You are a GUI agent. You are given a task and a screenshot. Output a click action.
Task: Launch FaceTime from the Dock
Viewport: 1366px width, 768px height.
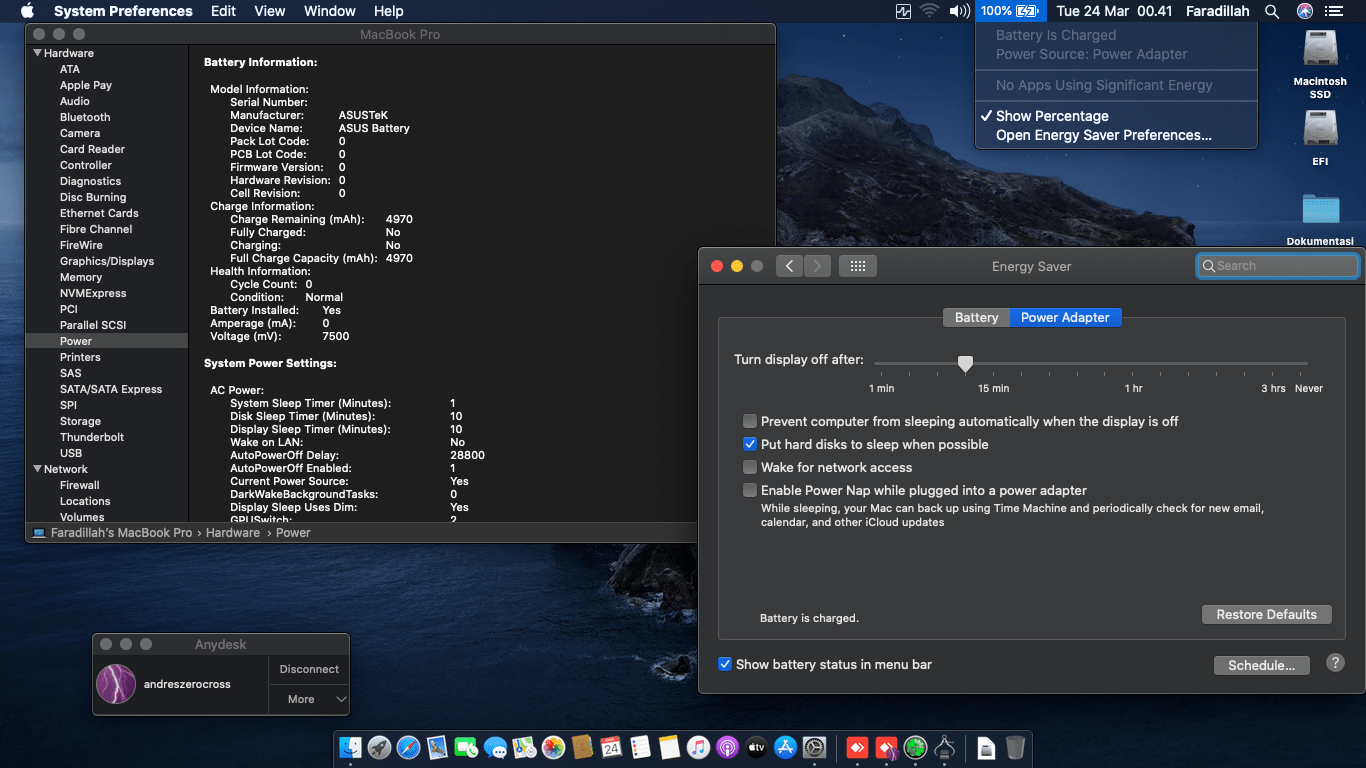pyautogui.click(x=466, y=747)
